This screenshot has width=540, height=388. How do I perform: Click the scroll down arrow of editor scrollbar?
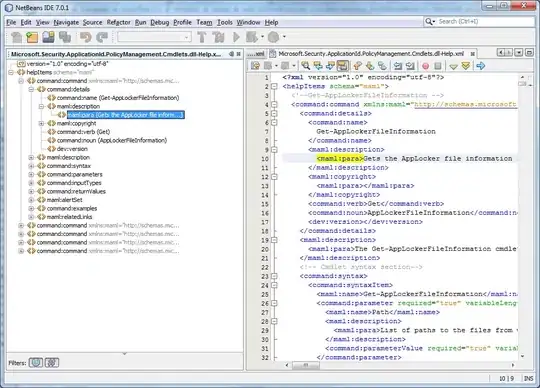522,356
